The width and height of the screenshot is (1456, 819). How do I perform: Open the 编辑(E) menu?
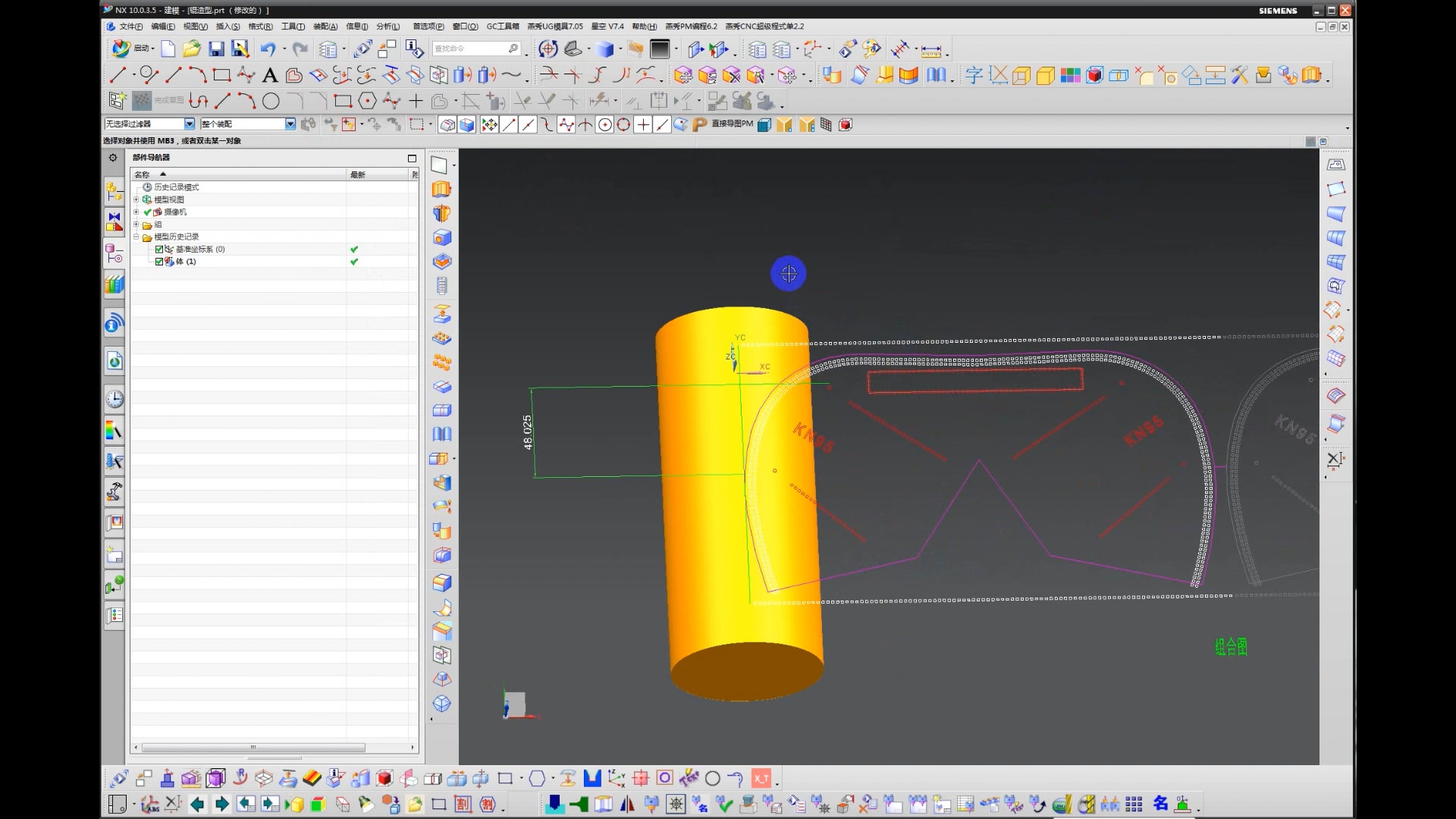[162, 27]
